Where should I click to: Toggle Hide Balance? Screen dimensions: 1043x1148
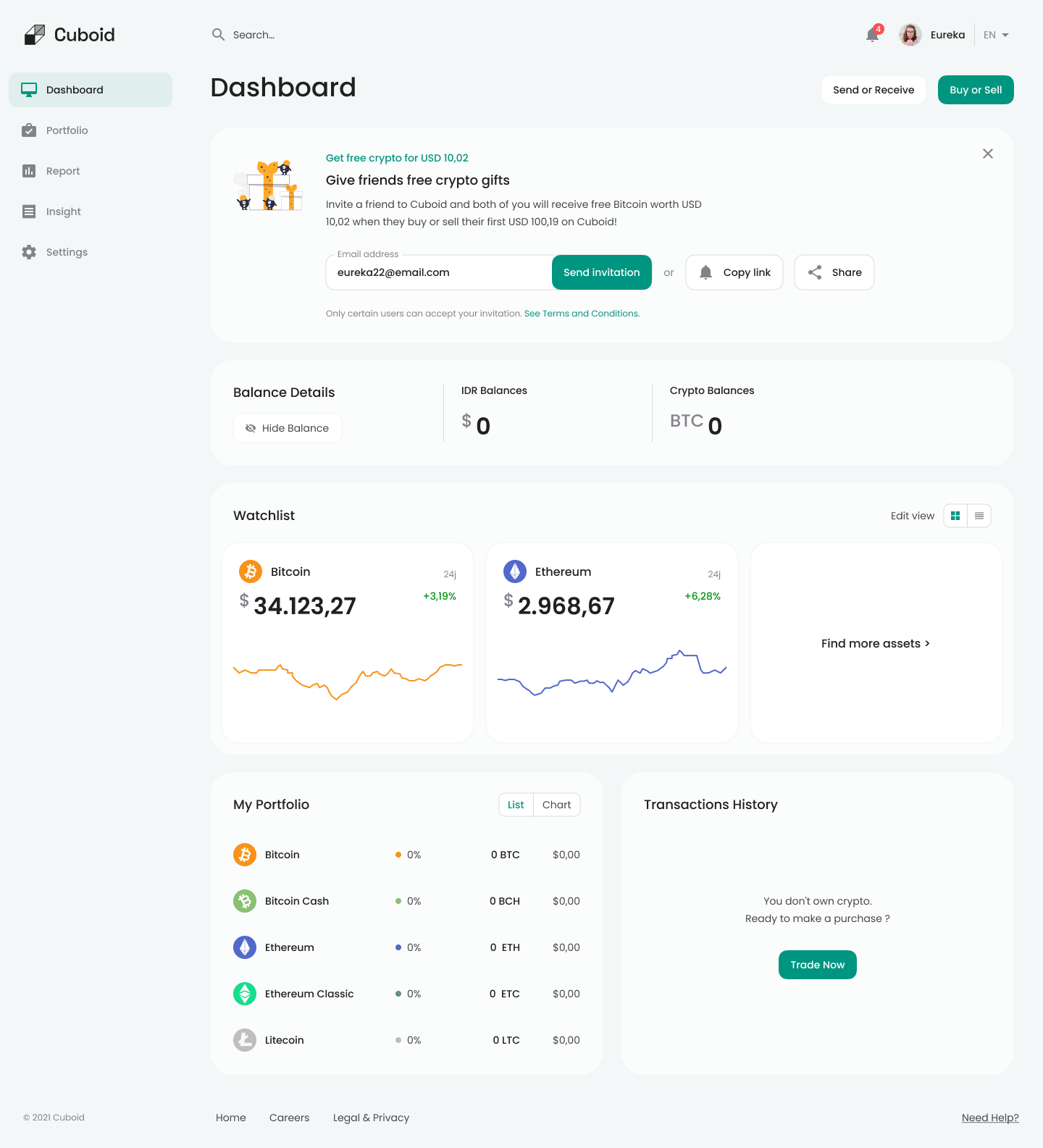click(288, 428)
